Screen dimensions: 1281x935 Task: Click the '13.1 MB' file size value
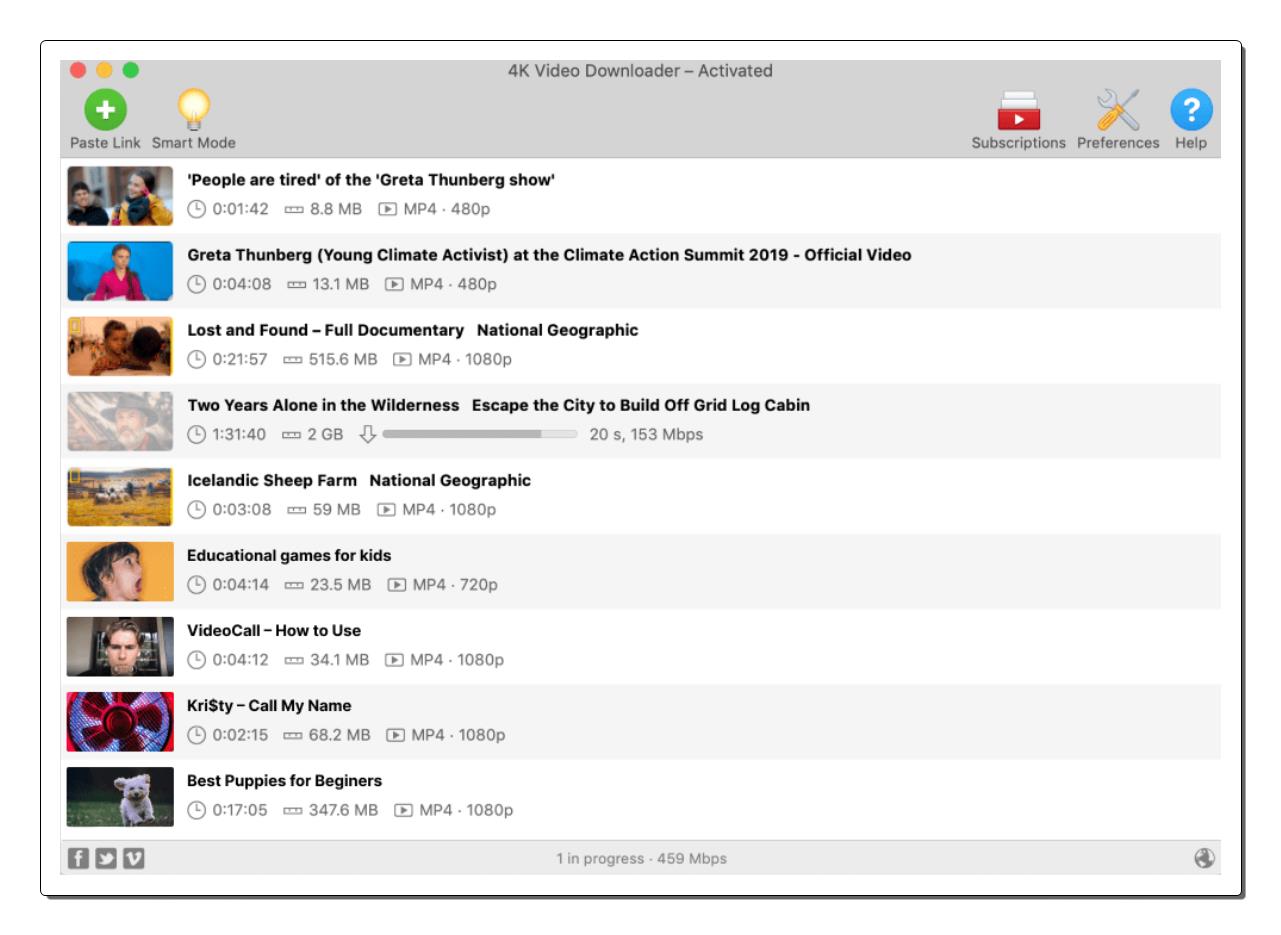(339, 285)
